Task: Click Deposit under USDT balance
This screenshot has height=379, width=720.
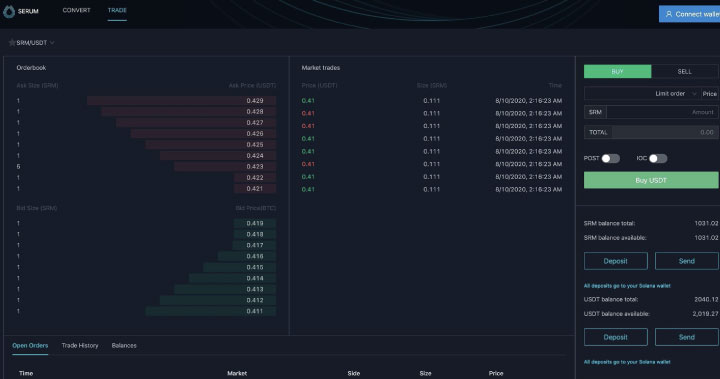Action: coord(616,337)
